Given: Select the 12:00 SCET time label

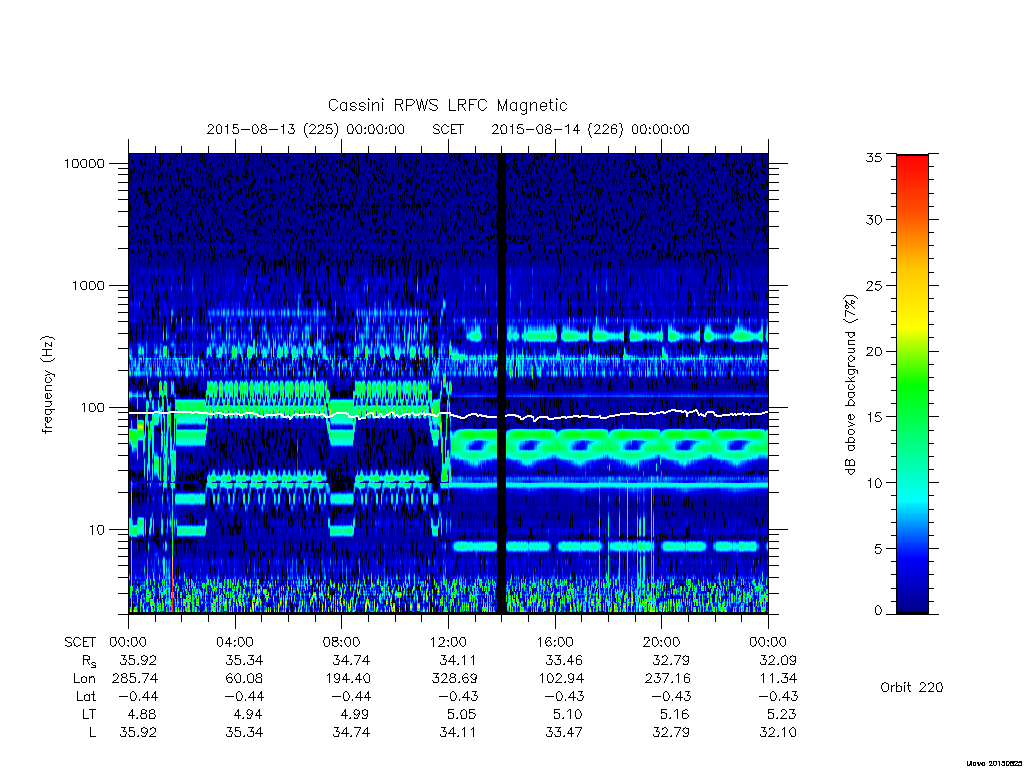Looking at the screenshot, I should click(x=448, y=642).
